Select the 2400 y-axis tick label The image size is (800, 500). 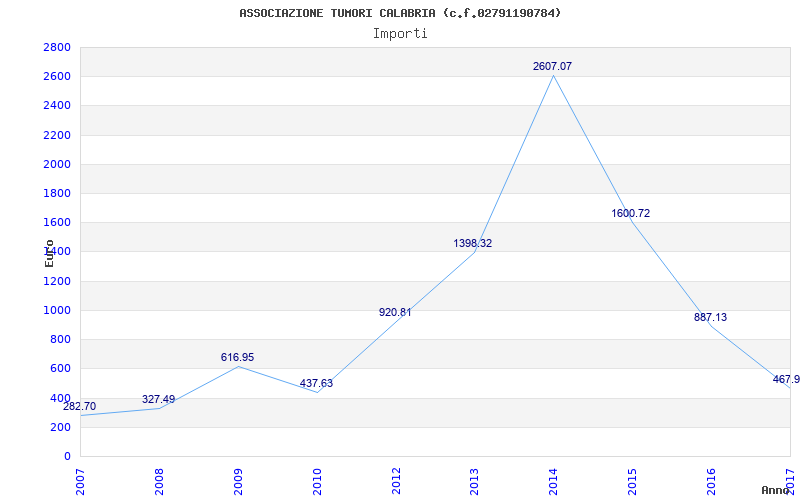coord(57,106)
